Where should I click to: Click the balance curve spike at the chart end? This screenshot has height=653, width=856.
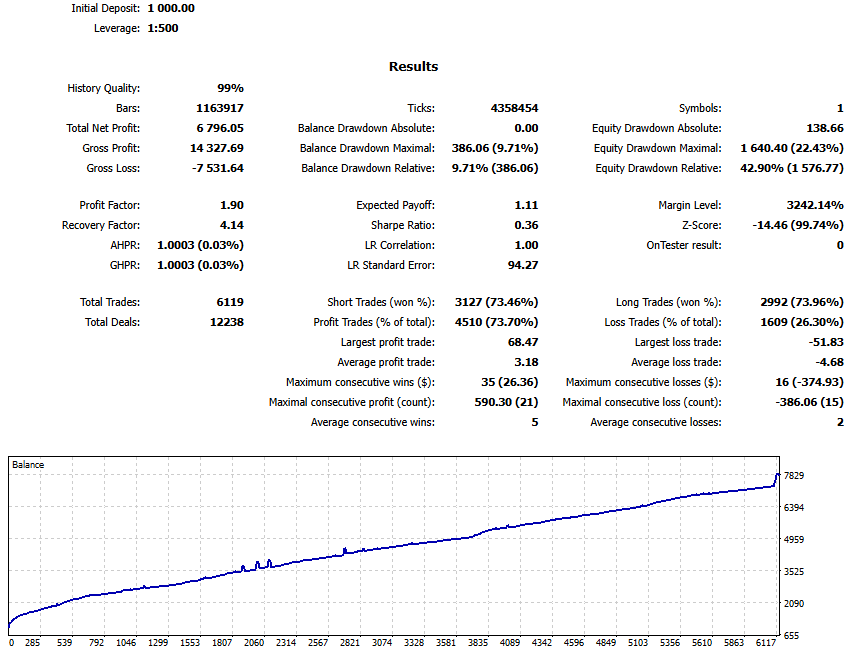[777, 475]
